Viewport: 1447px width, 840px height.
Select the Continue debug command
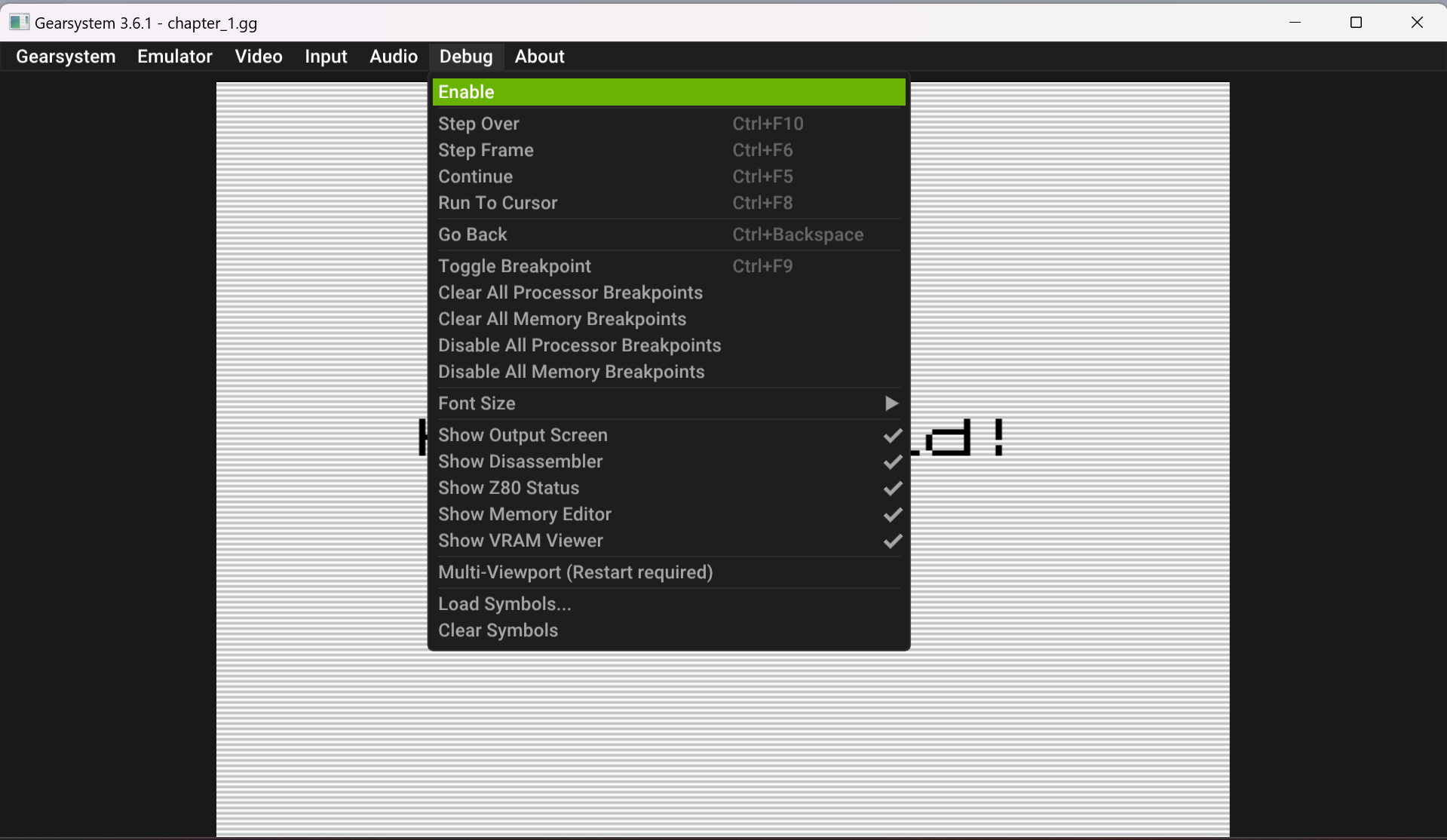click(x=669, y=176)
